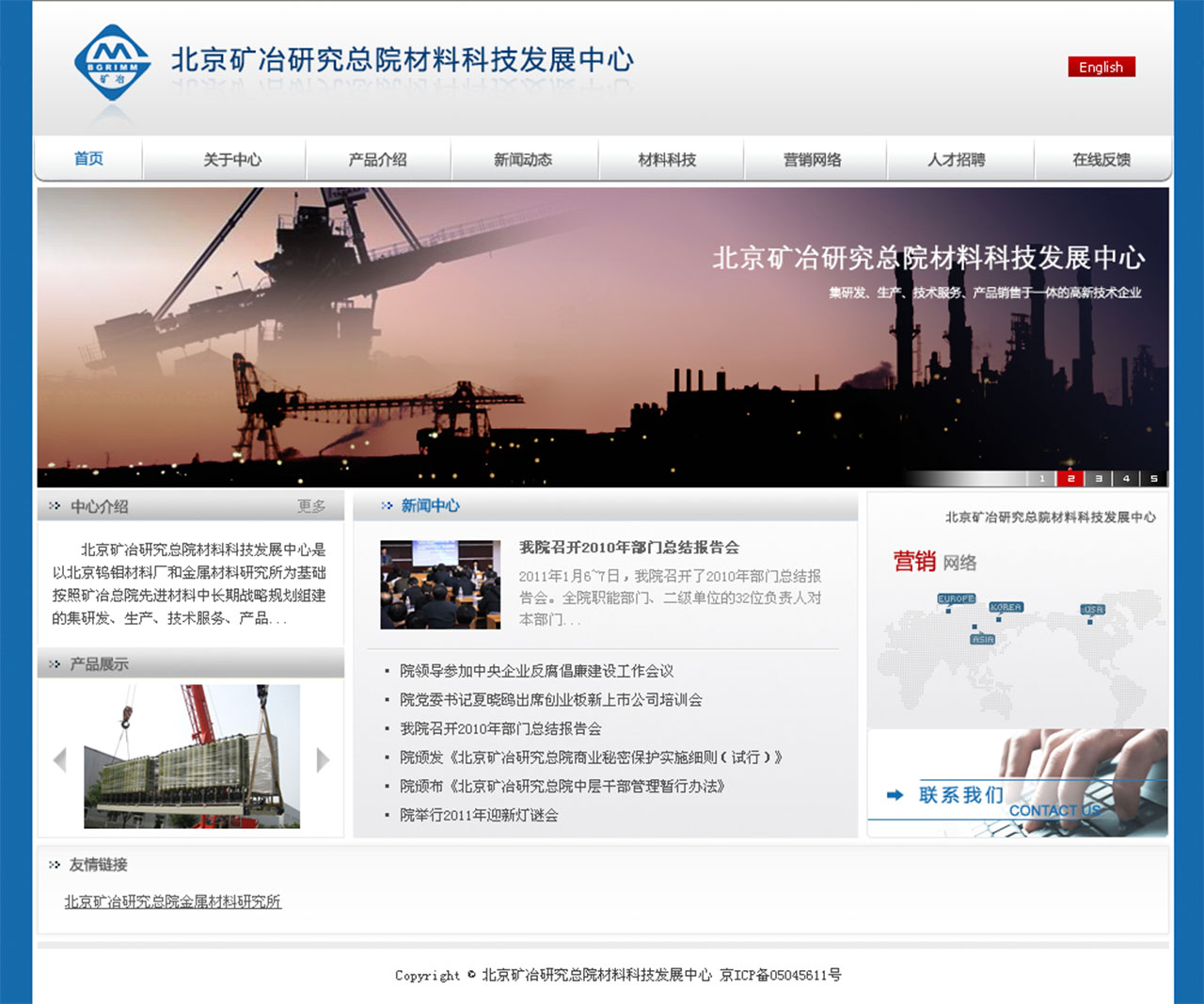Click the USA marker on the map
Image resolution: width=1204 pixels, height=1004 pixels.
[1092, 610]
